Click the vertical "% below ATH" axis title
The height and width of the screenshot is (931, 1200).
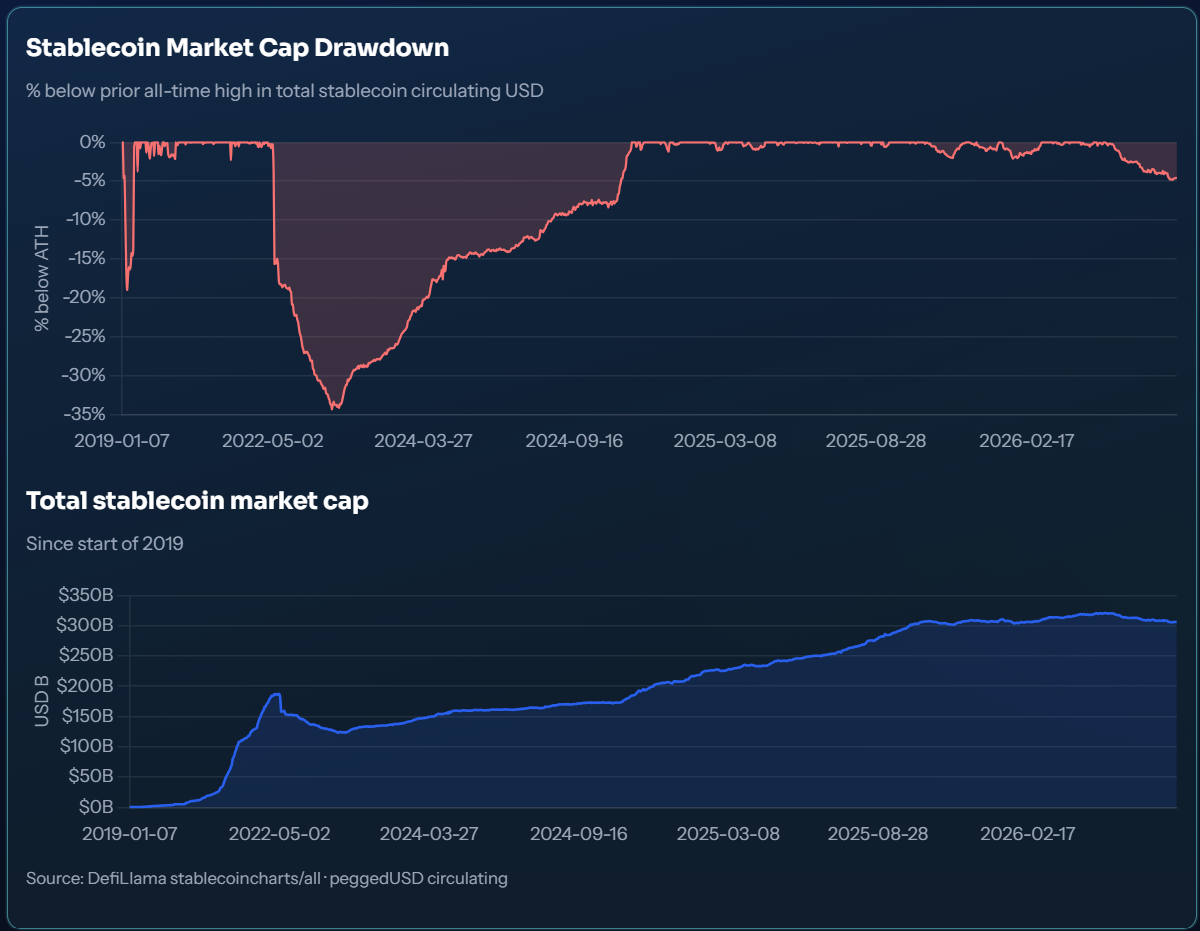[x=41, y=278]
